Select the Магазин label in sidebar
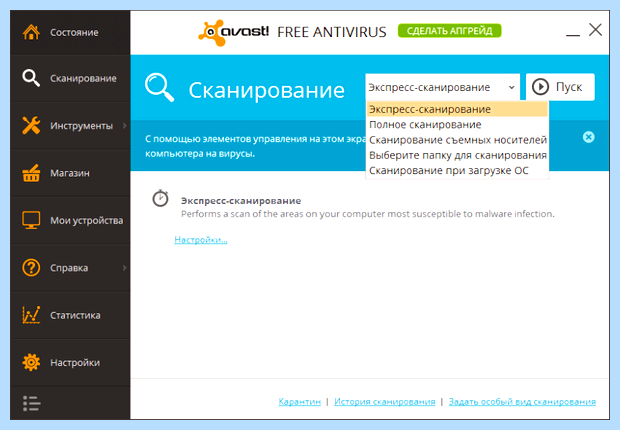Image resolution: width=620 pixels, height=430 pixels. pos(70,173)
